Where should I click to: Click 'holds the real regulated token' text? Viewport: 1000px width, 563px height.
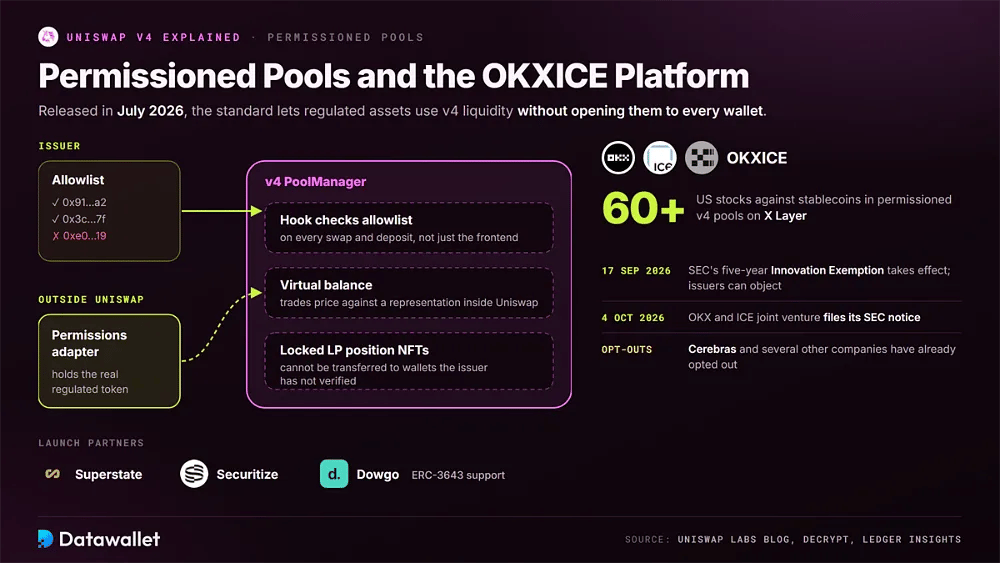click(x=90, y=381)
